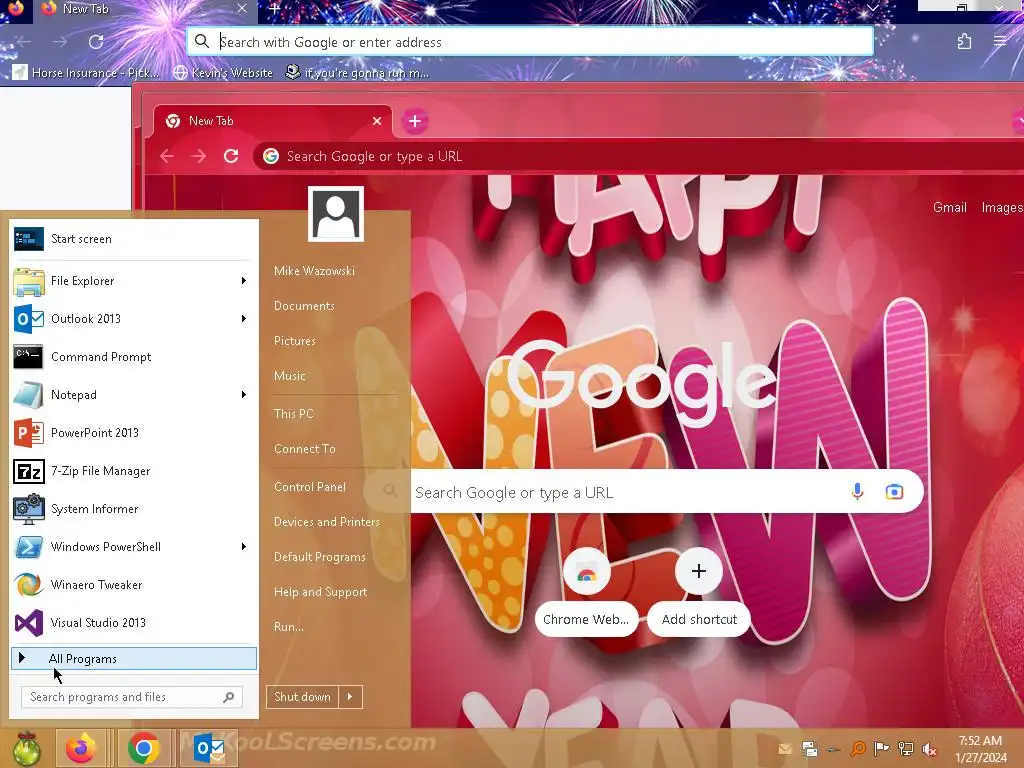
Task: Click the Winaero Tweaker icon
Action: point(29,584)
